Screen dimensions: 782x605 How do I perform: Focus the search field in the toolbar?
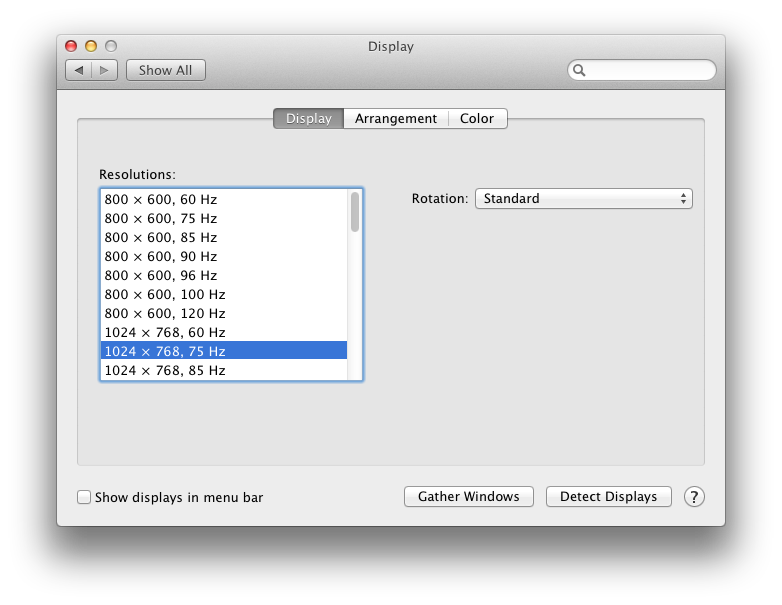(x=642, y=70)
